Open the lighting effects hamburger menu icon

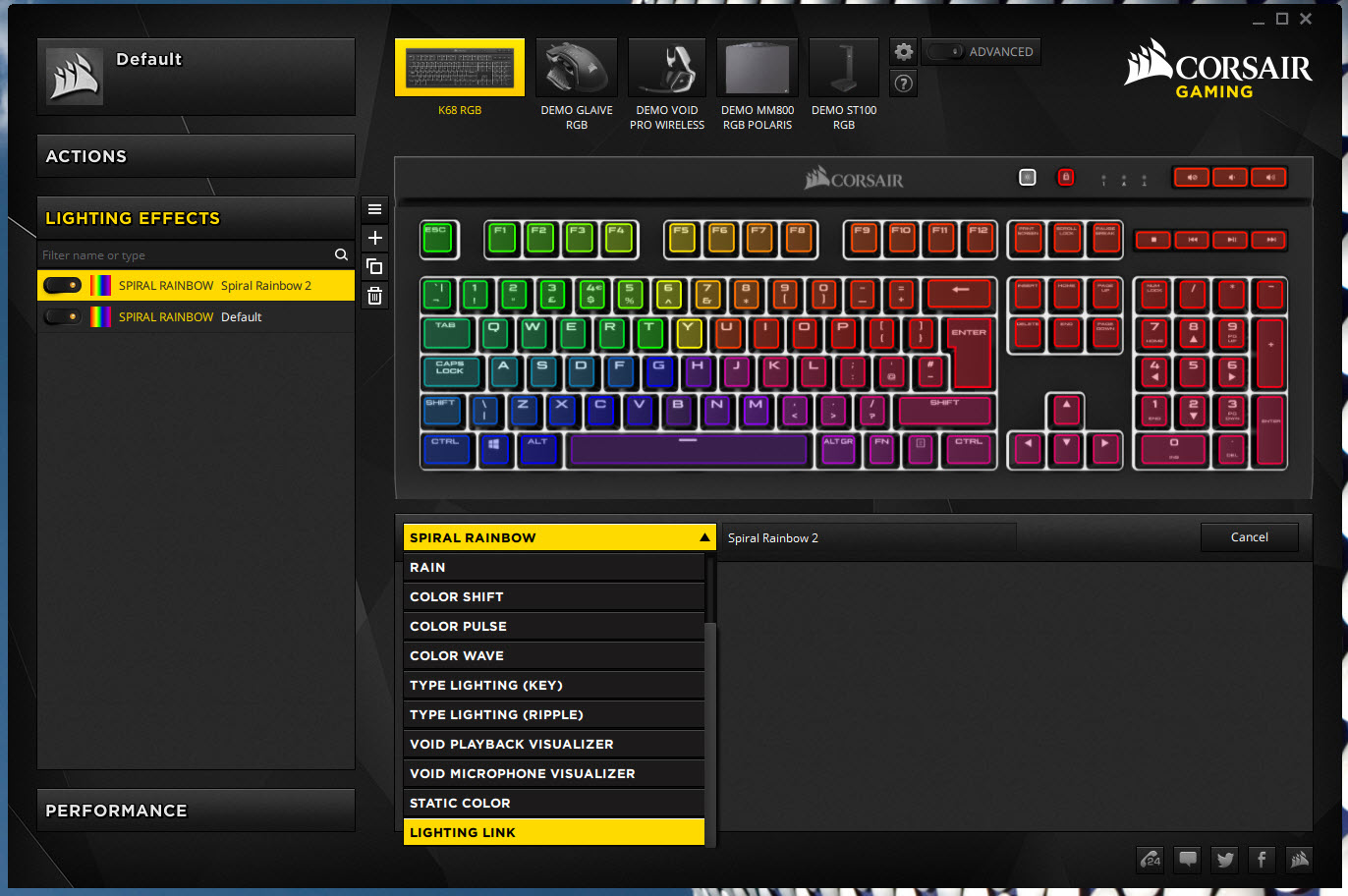[374, 209]
